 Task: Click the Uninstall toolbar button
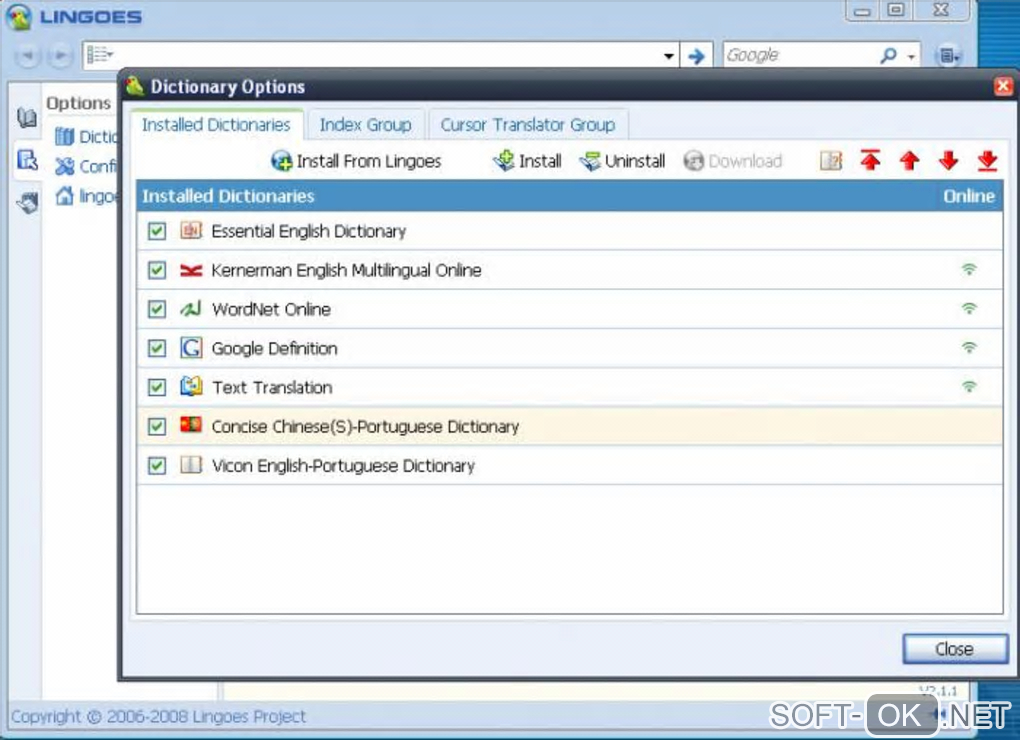[x=623, y=161]
